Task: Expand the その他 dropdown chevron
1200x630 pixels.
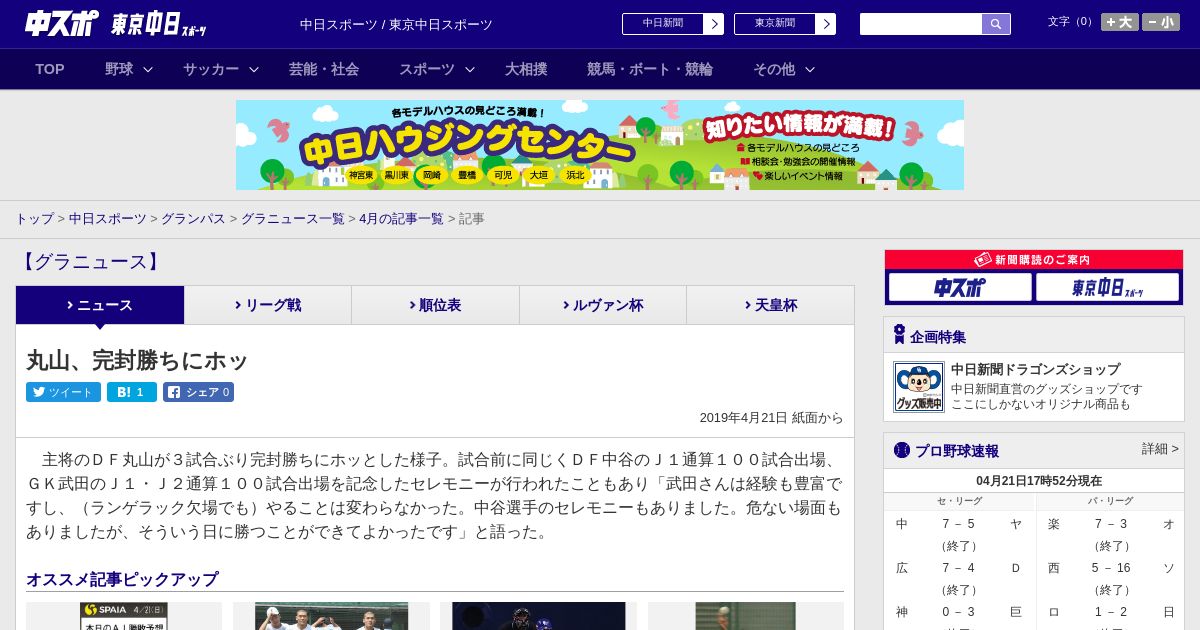Action: (x=810, y=69)
